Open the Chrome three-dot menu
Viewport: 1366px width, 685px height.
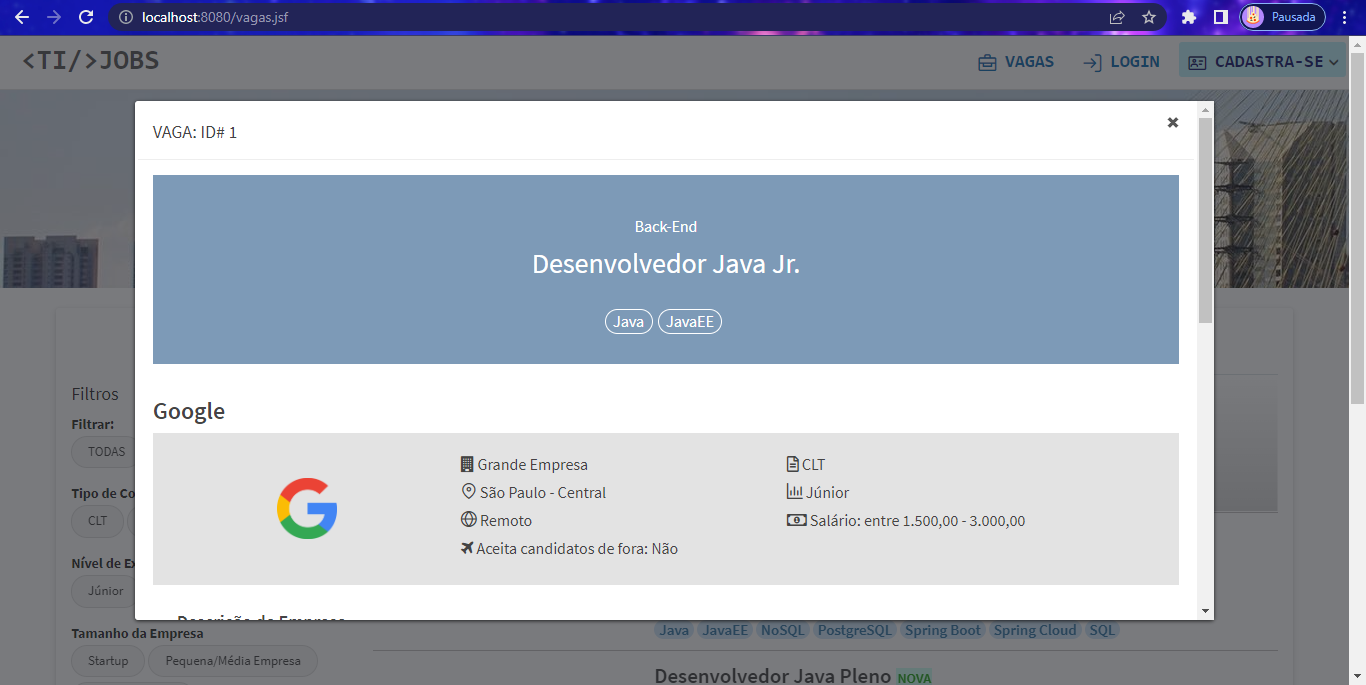pos(1344,17)
